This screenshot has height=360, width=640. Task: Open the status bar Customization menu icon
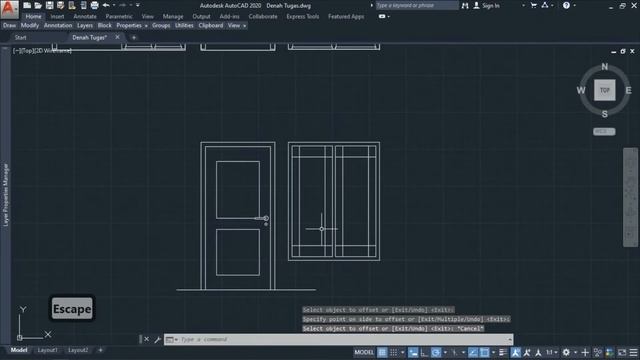point(633,352)
